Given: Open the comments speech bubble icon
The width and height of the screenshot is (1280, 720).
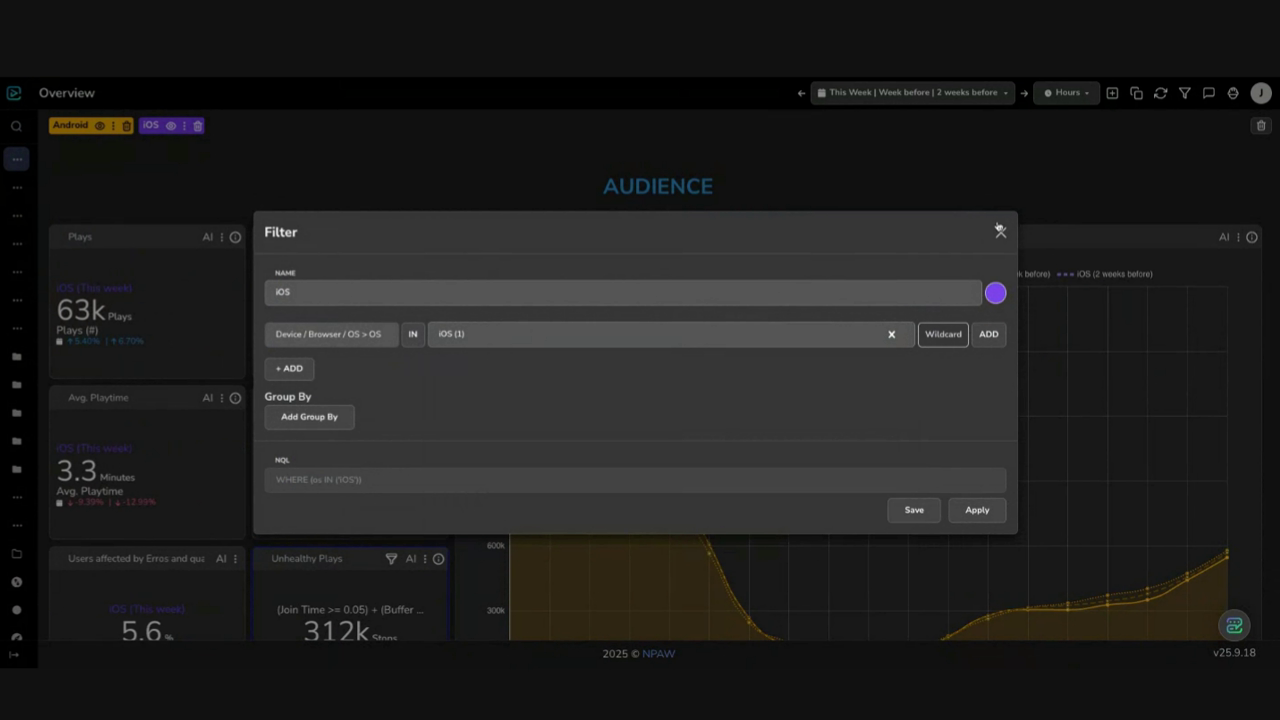Looking at the screenshot, I should pos(1208,93).
